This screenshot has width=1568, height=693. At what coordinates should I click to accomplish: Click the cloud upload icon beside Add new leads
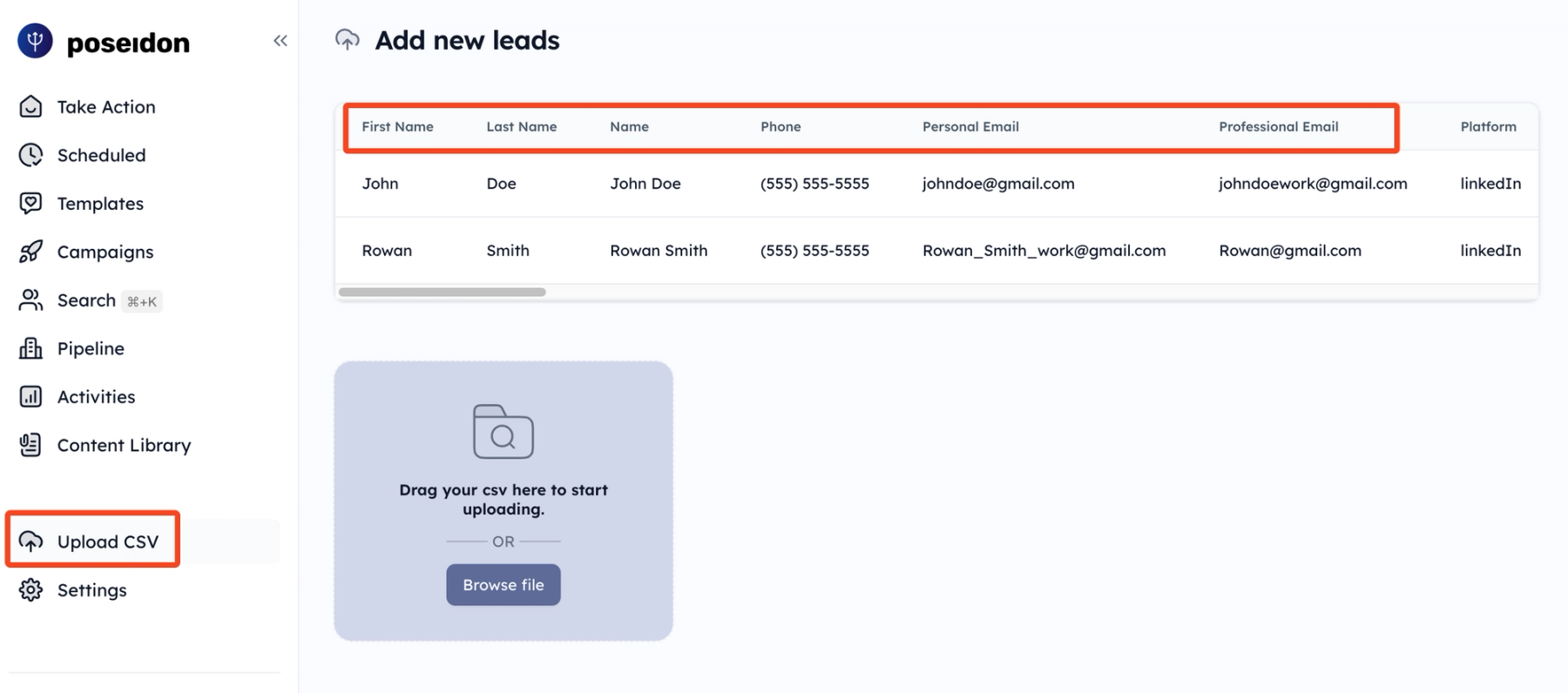(348, 40)
